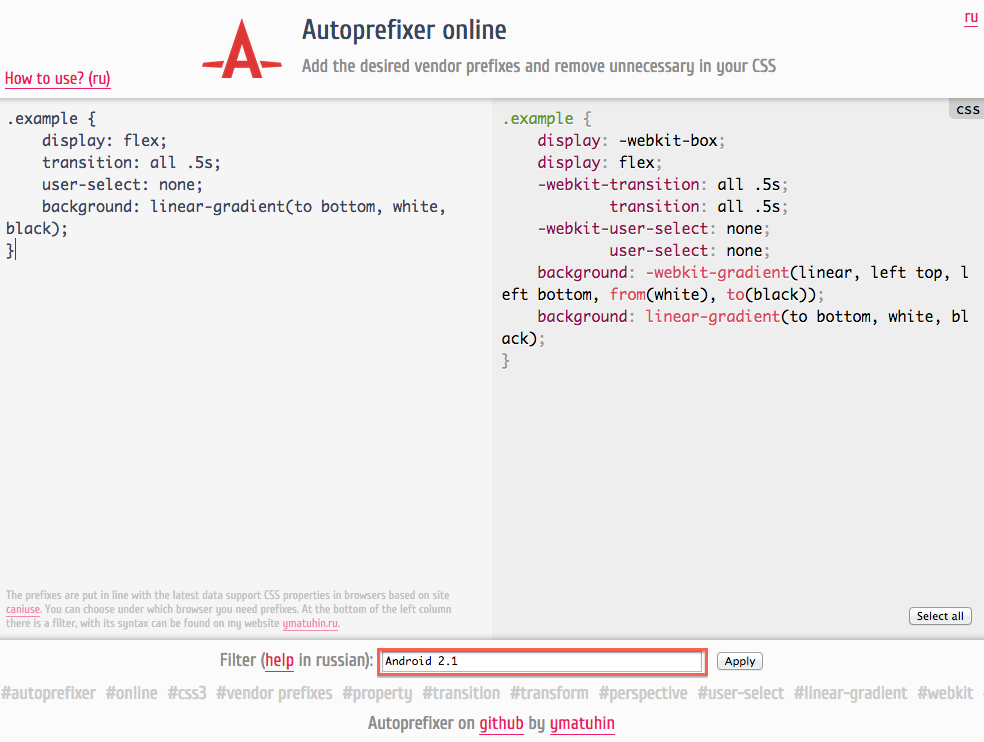Click the input line 'display: flex;'
Viewport: 984px width, 742px height.
coord(104,141)
